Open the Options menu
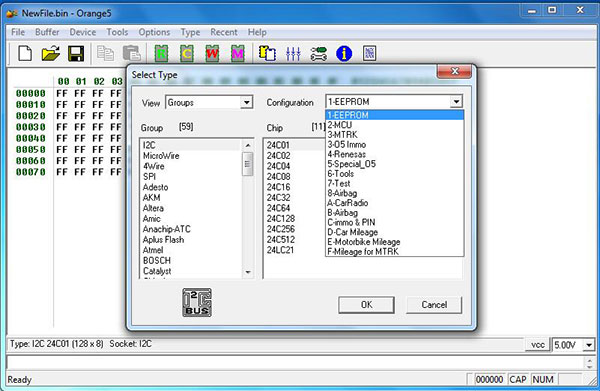 [x=154, y=32]
